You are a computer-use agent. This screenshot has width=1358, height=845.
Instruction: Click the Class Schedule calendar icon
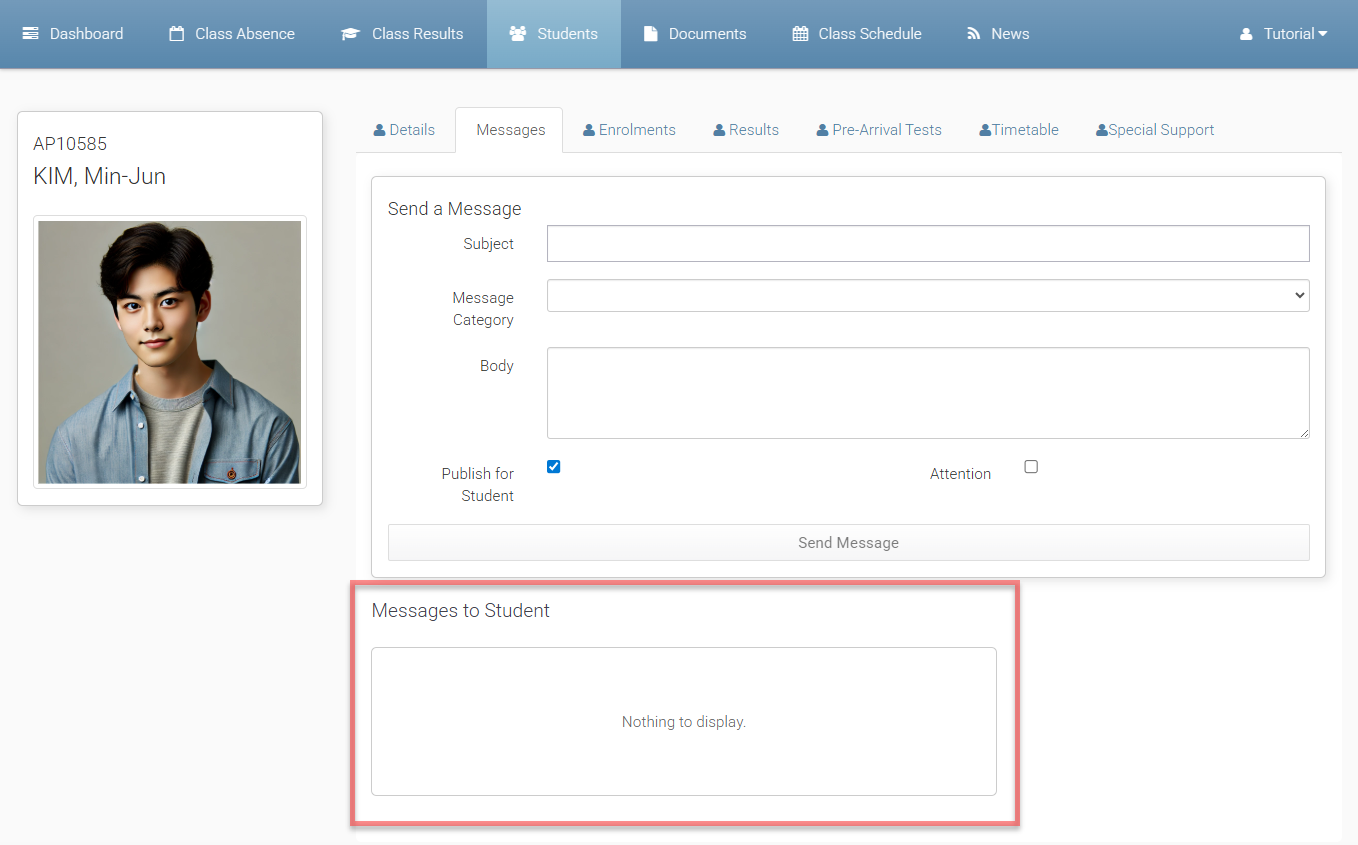click(x=800, y=34)
